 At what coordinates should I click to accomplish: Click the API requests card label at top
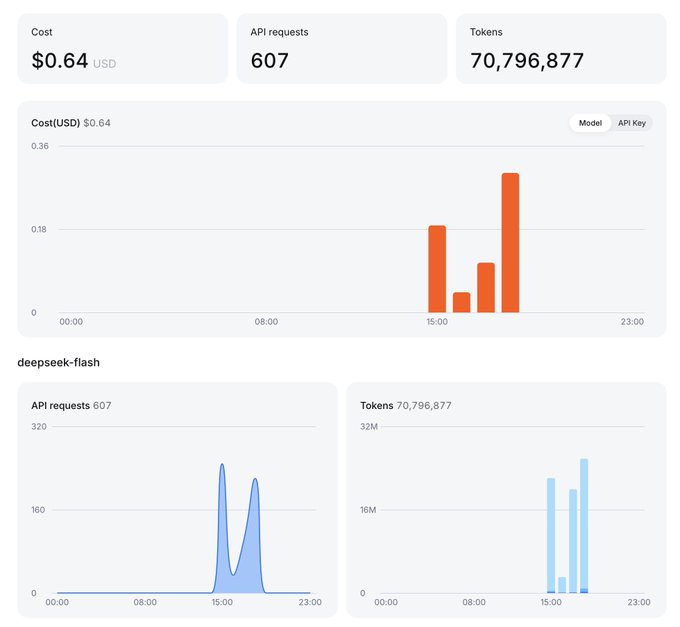[279, 32]
